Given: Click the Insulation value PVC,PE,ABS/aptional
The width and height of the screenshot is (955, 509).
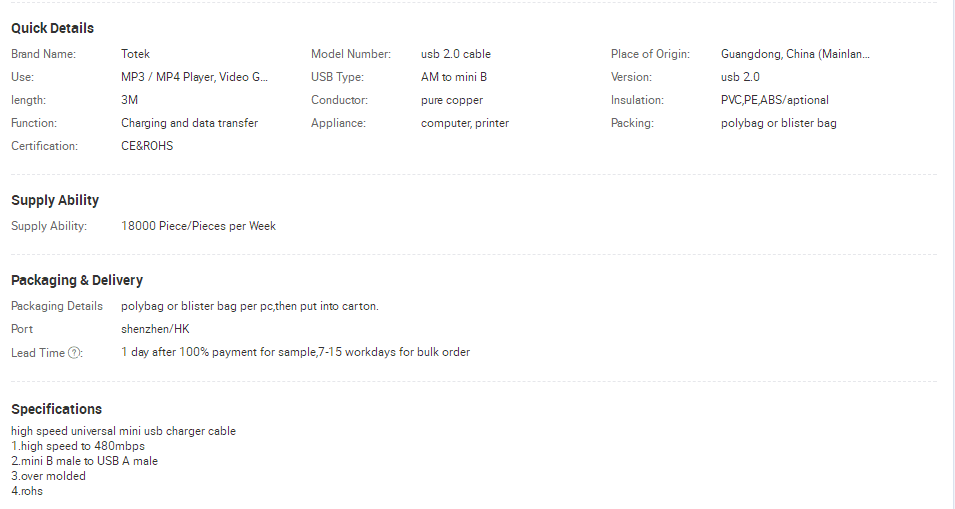Looking at the screenshot, I should [775, 100].
